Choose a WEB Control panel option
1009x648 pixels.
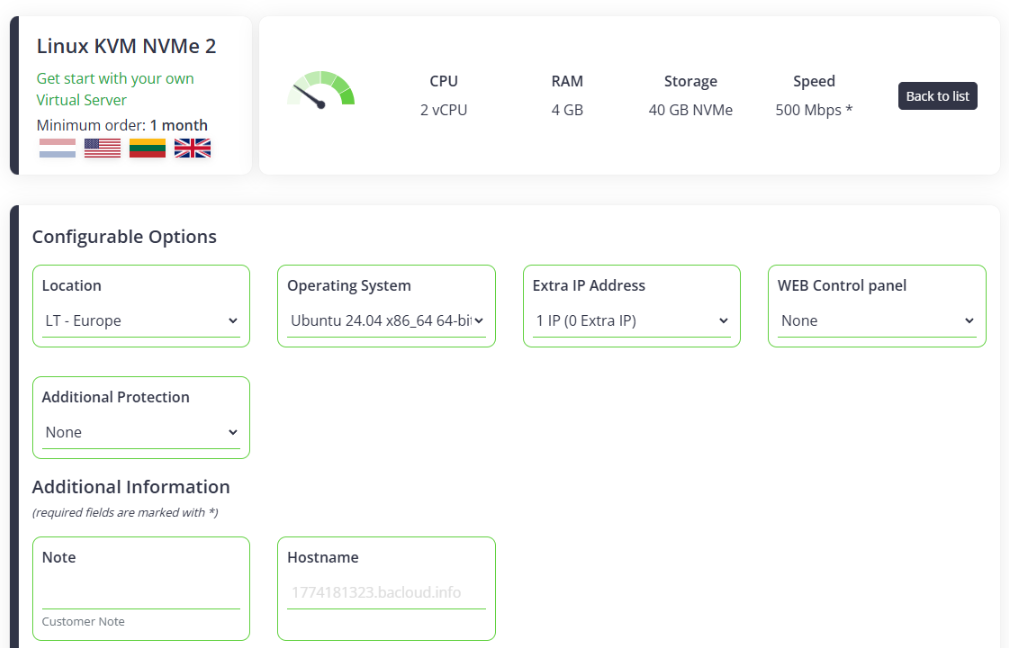point(876,321)
